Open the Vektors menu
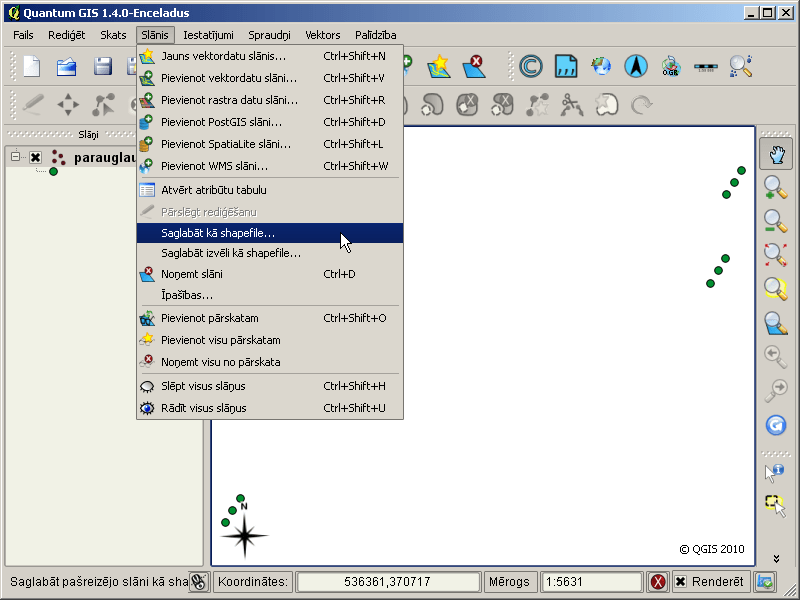 pos(323,35)
